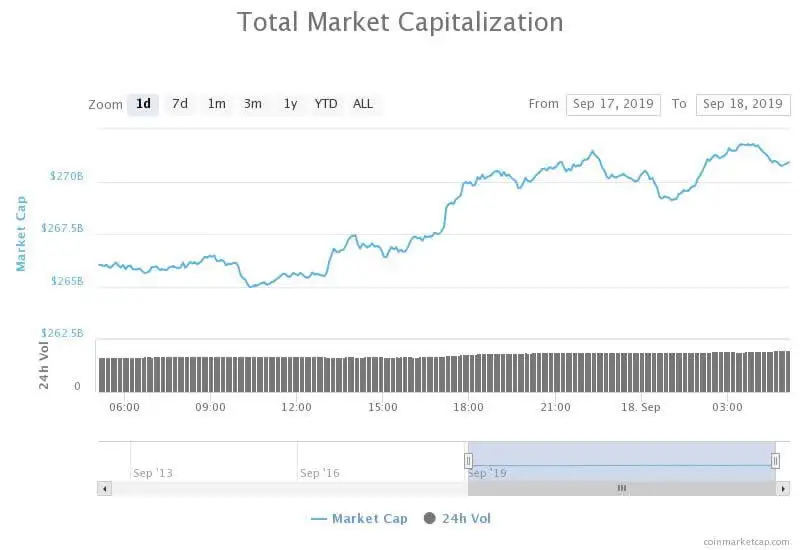This screenshot has width=800, height=550.
Task: Zoom chart to 1y
Action: click(x=290, y=104)
